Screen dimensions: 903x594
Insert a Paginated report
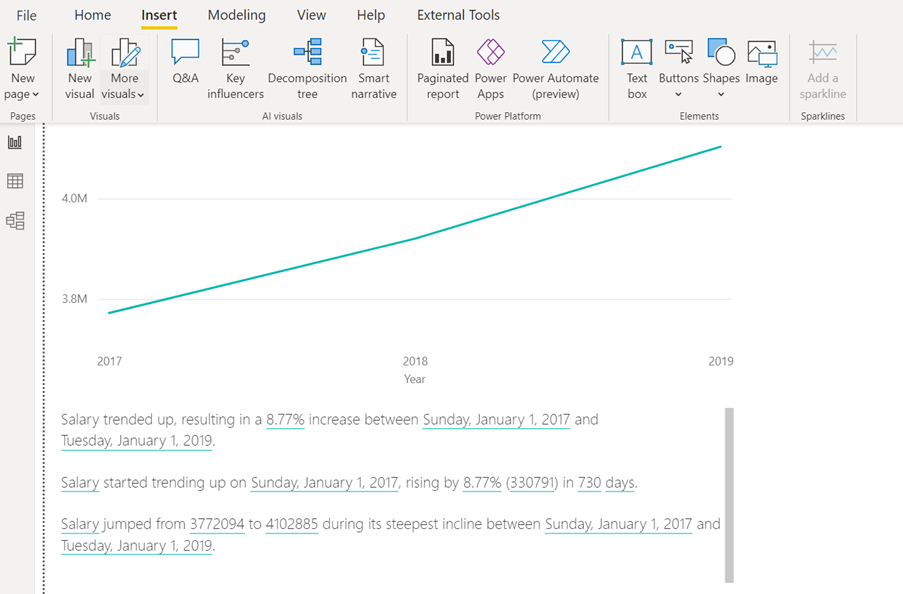click(x=442, y=65)
